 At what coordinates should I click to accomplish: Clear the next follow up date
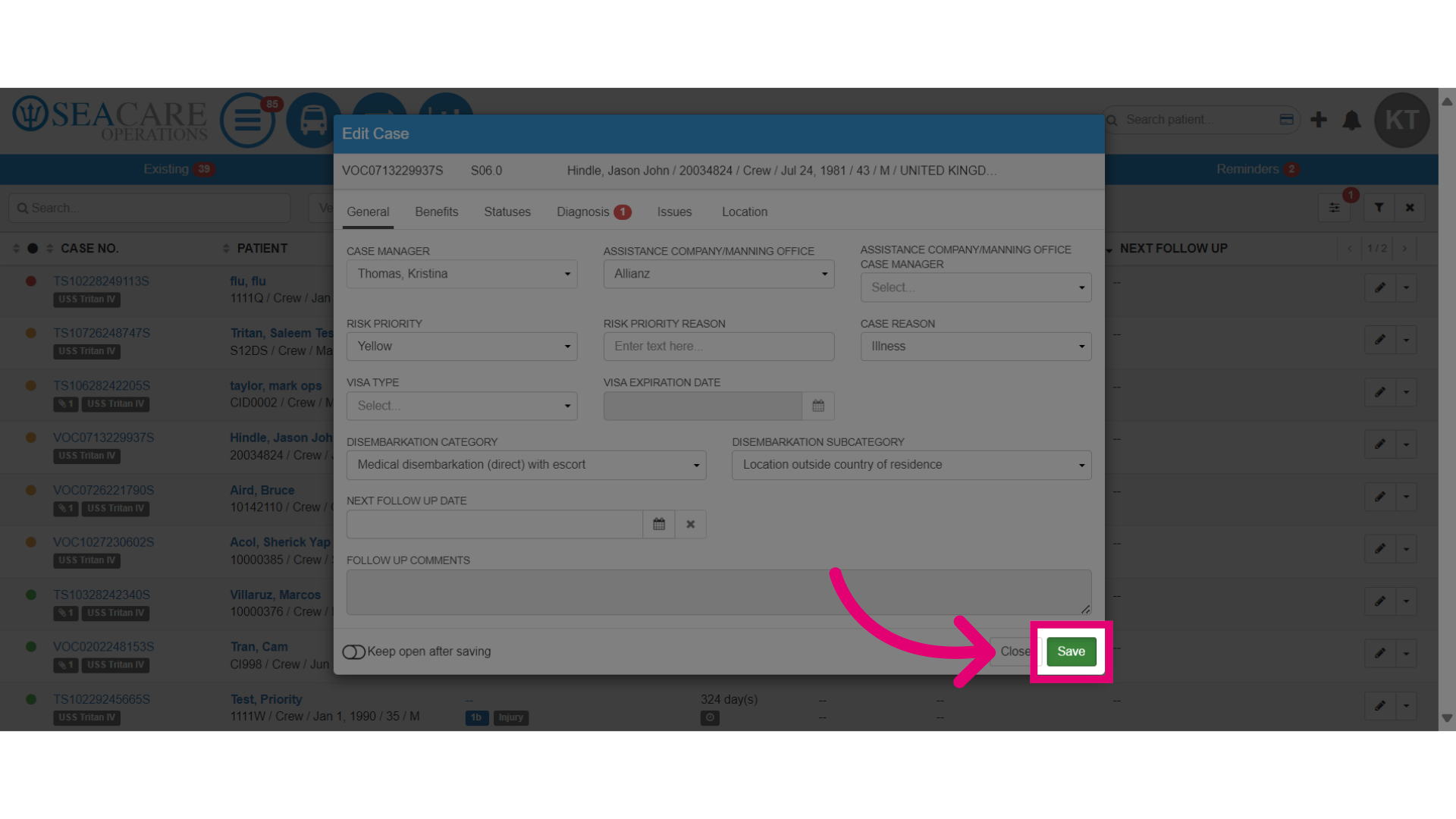691,524
